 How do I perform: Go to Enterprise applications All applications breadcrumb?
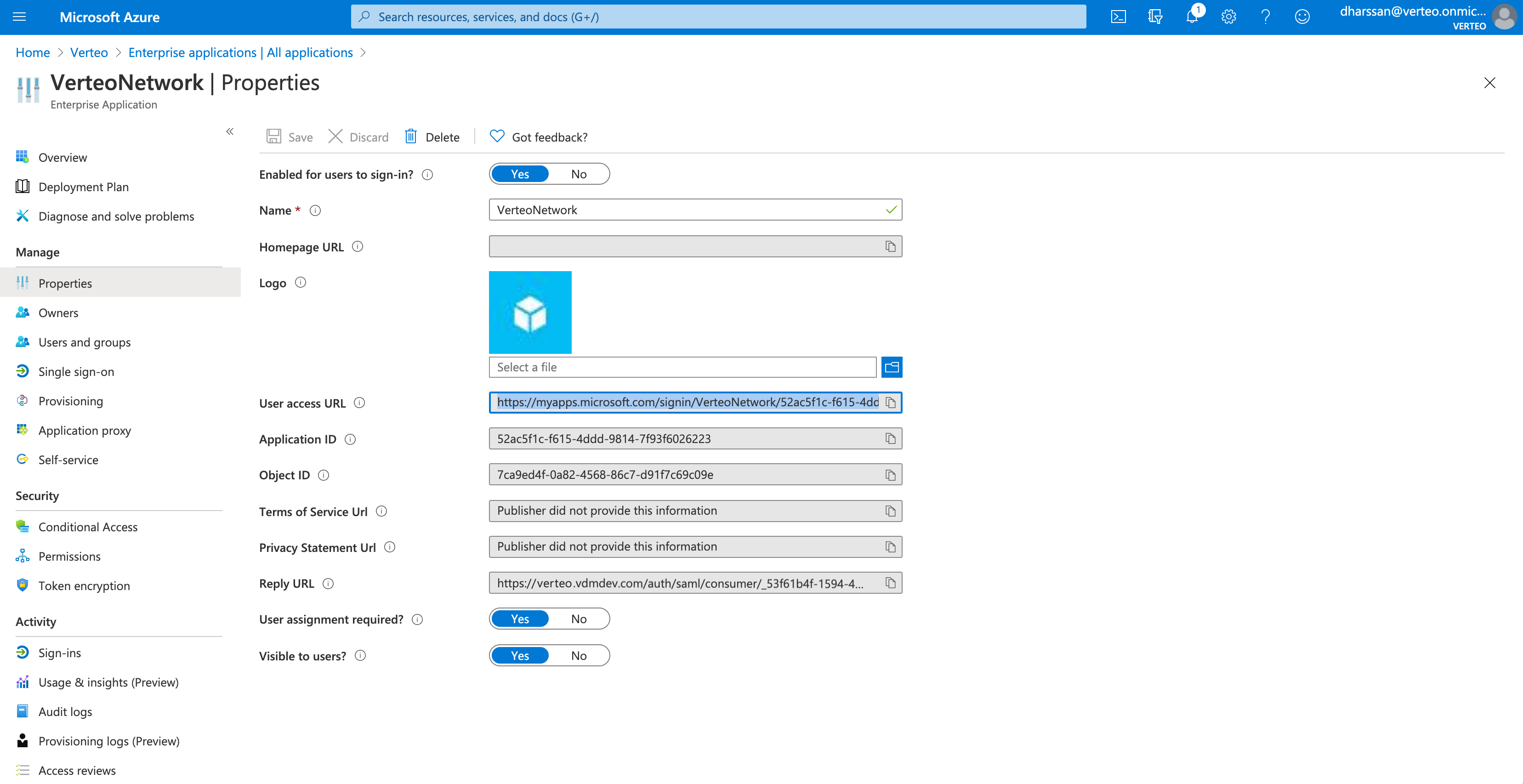tap(241, 53)
